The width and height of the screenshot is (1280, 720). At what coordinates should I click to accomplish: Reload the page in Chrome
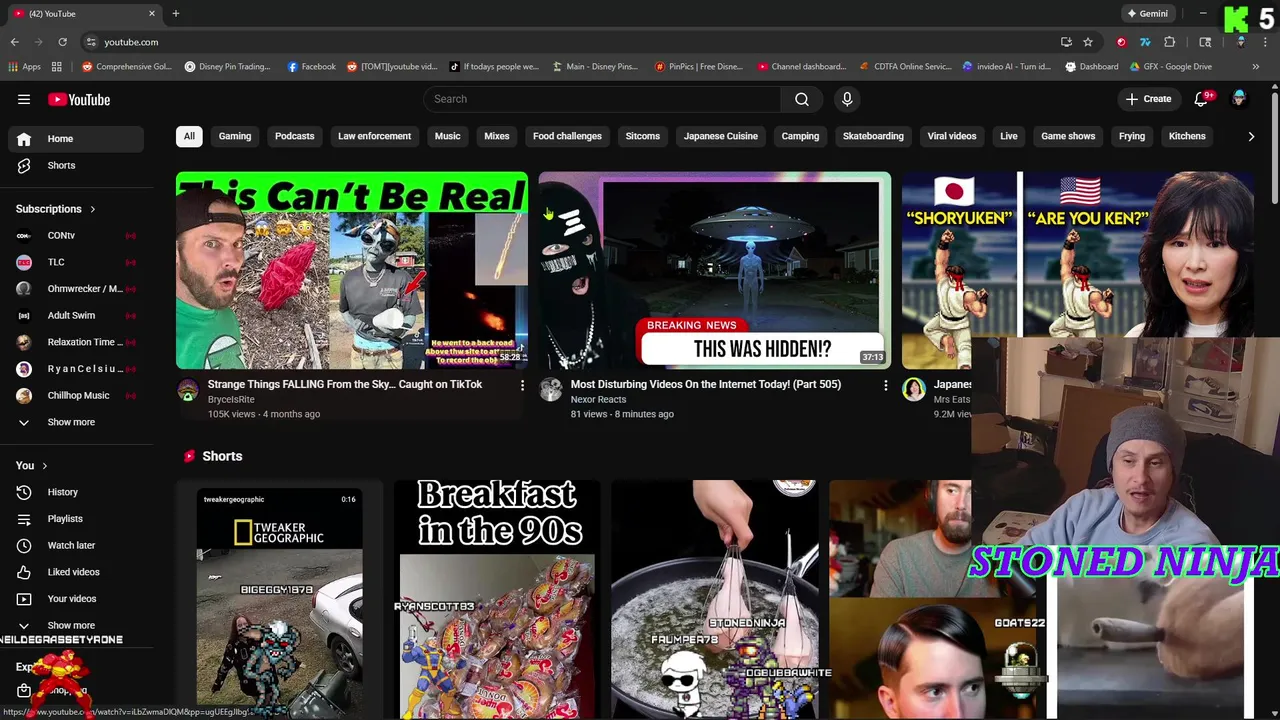62,42
